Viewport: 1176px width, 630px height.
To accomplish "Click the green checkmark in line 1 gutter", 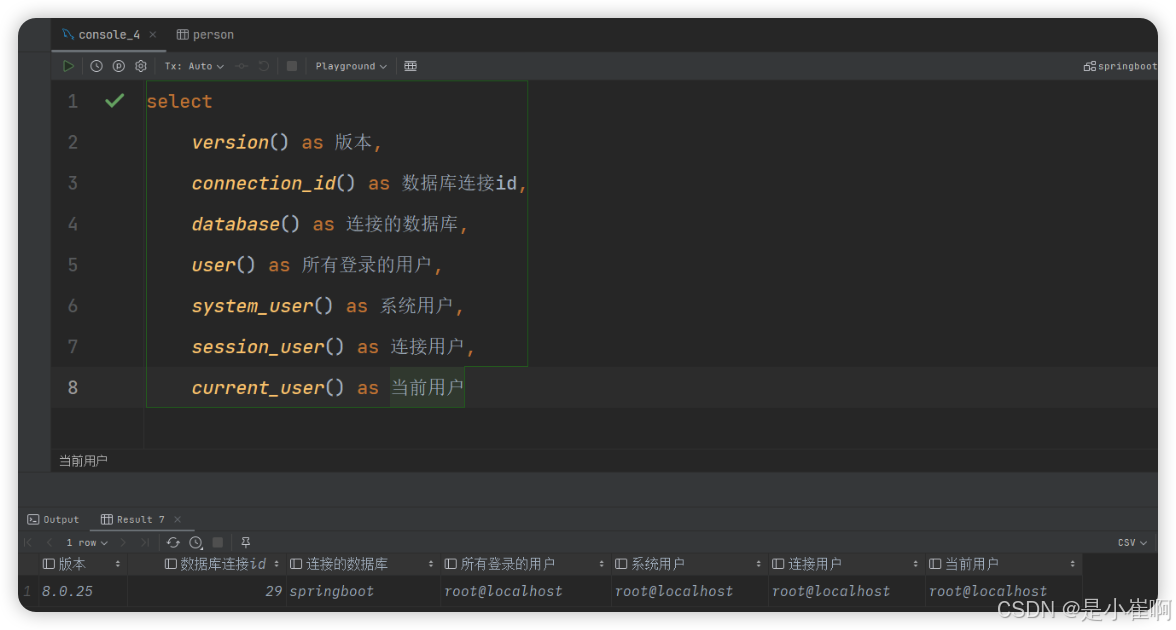I will 115,100.
